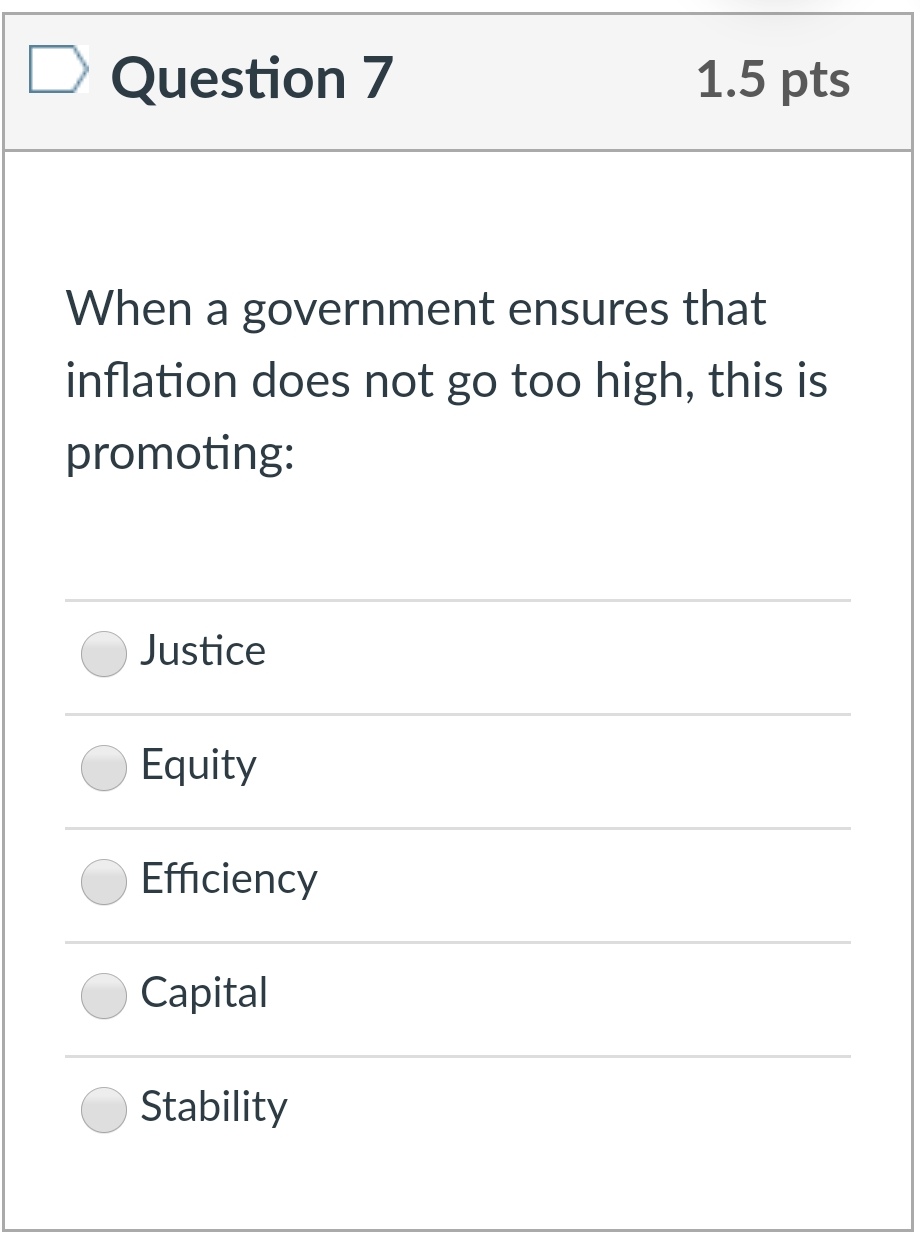Click the divider above the Justice option
This screenshot has width=920, height=1234.
click(457, 599)
